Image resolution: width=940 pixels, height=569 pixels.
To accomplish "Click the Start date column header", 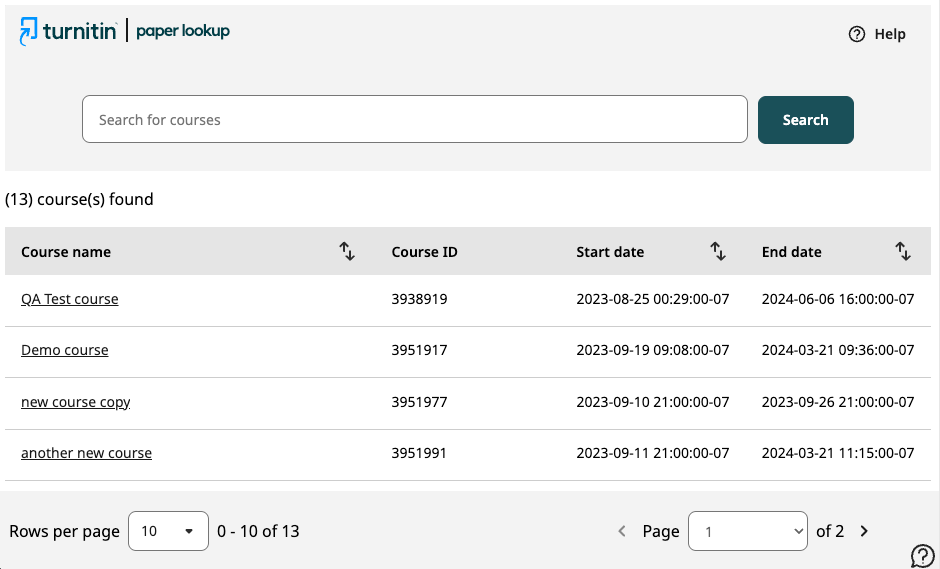I will coord(610,252).
